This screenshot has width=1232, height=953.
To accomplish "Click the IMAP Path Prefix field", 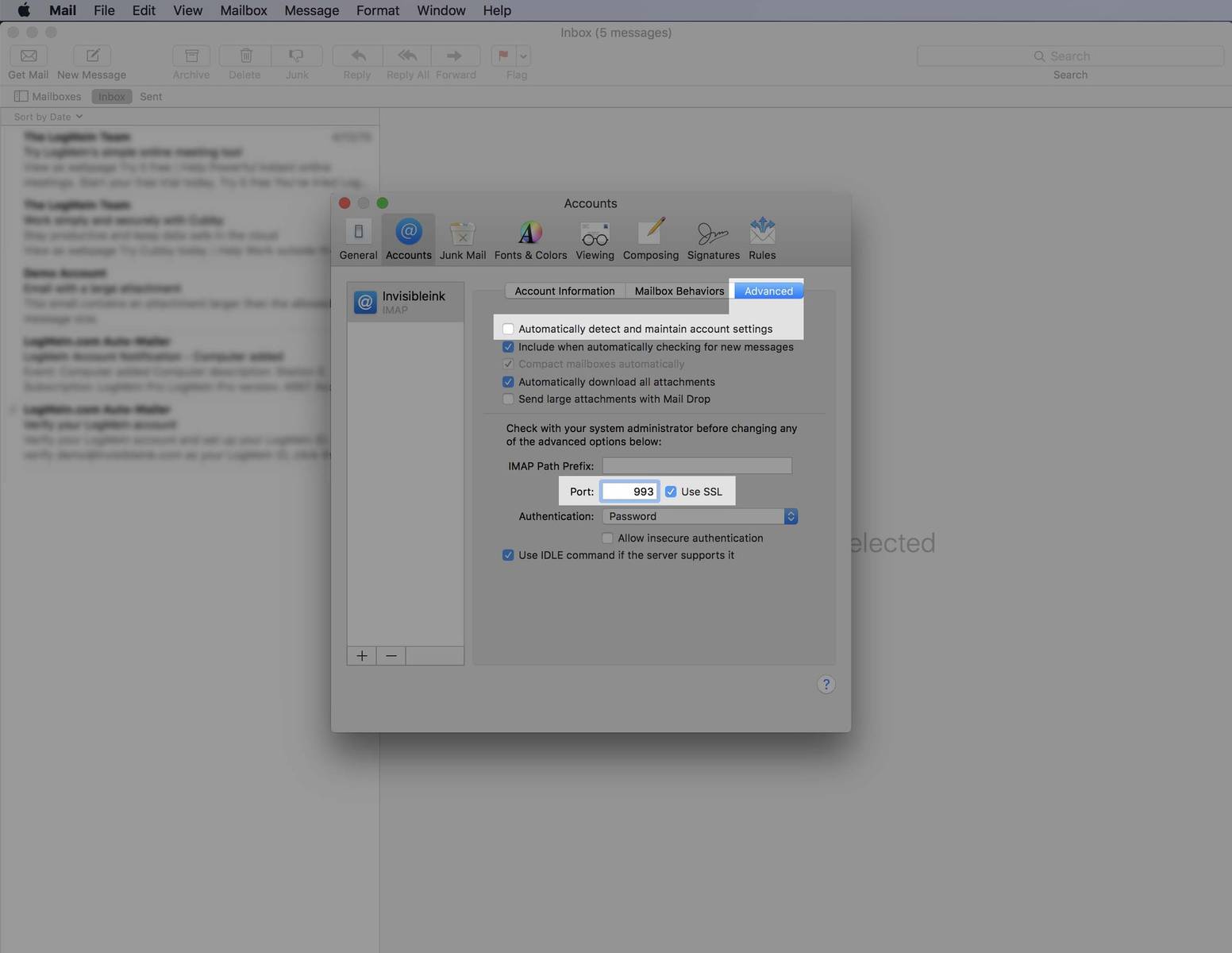I will click(x=697, y=465).
